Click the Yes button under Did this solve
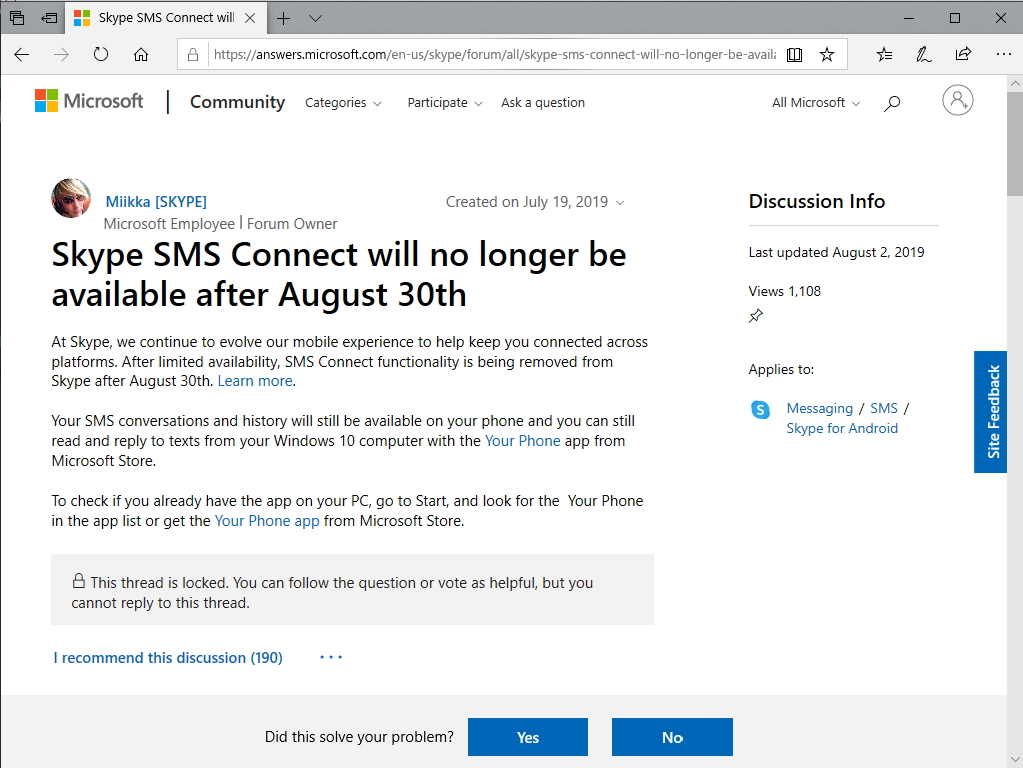 tap(527, 737)
